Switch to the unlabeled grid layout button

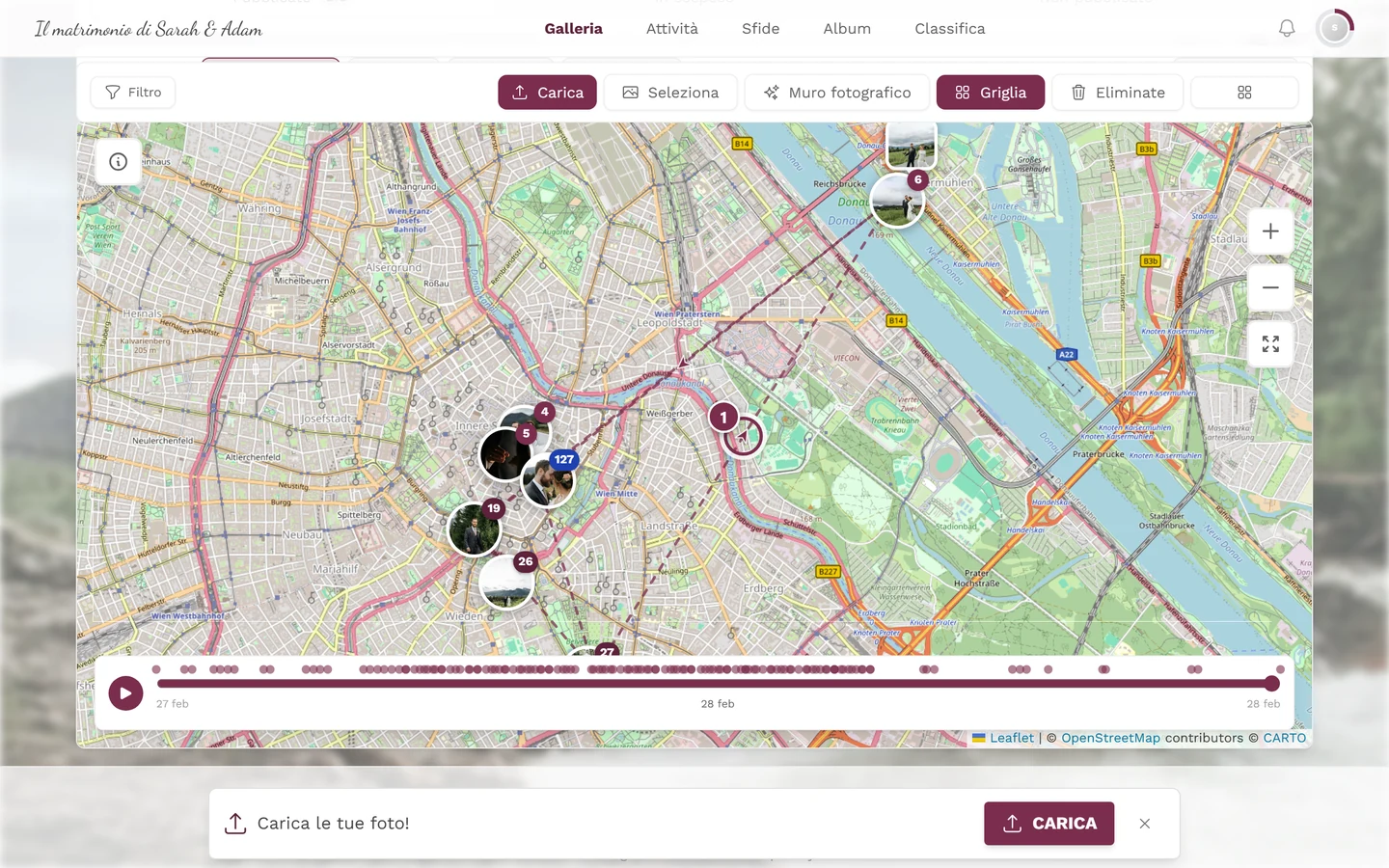[x=1244, y=93]
